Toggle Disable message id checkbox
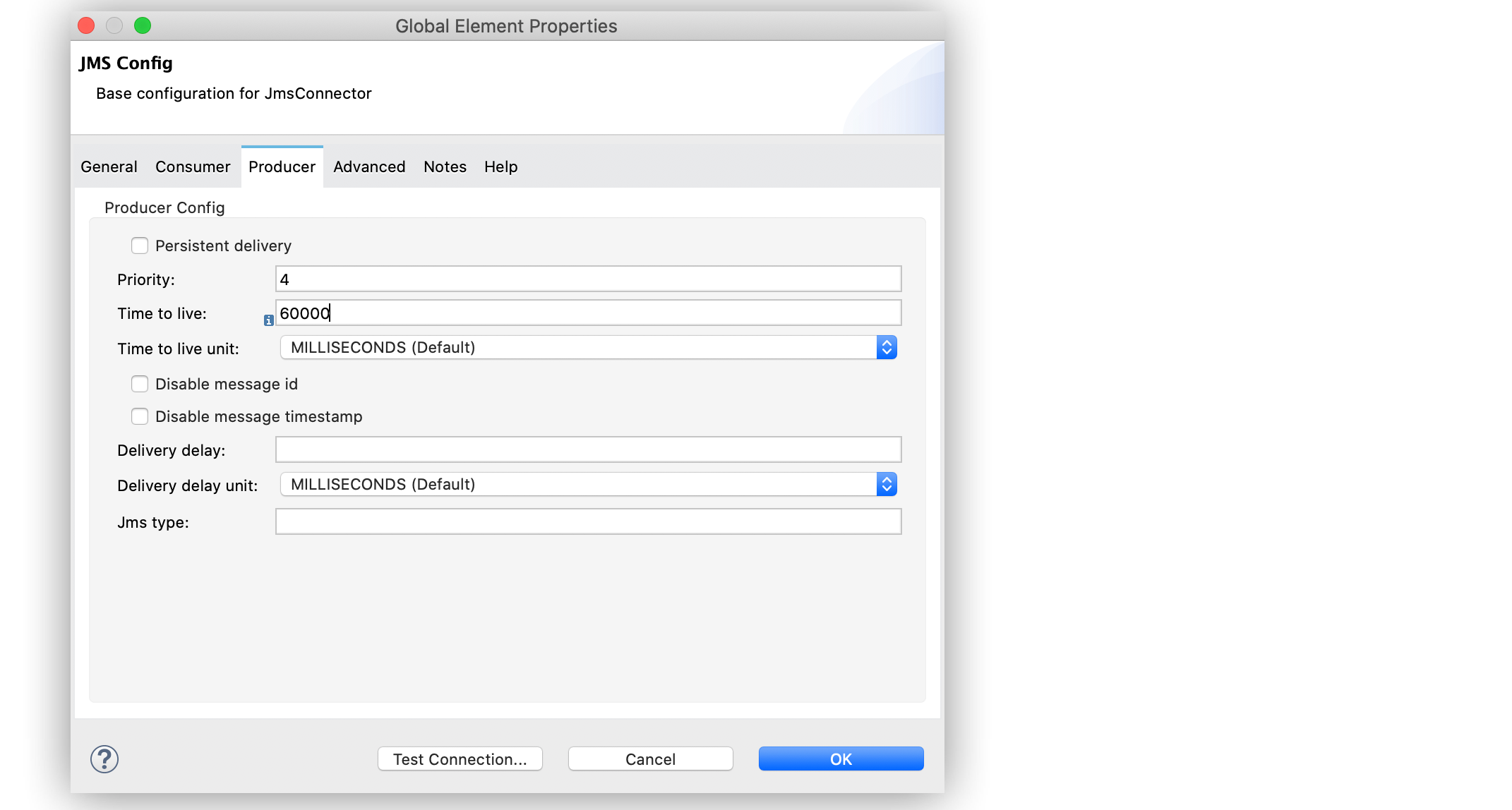This screenshot has width=1512, height=810. (x=140, y=384)
